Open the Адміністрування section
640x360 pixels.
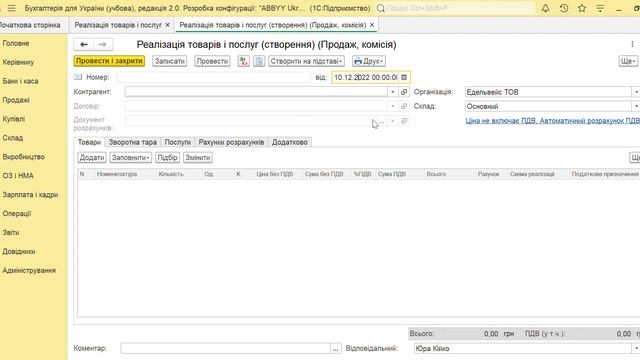29,270
